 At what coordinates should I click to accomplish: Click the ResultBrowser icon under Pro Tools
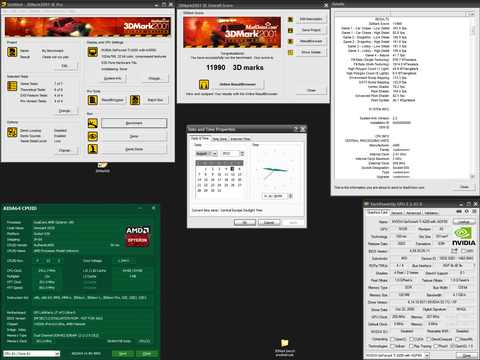[x=93, y=100]
